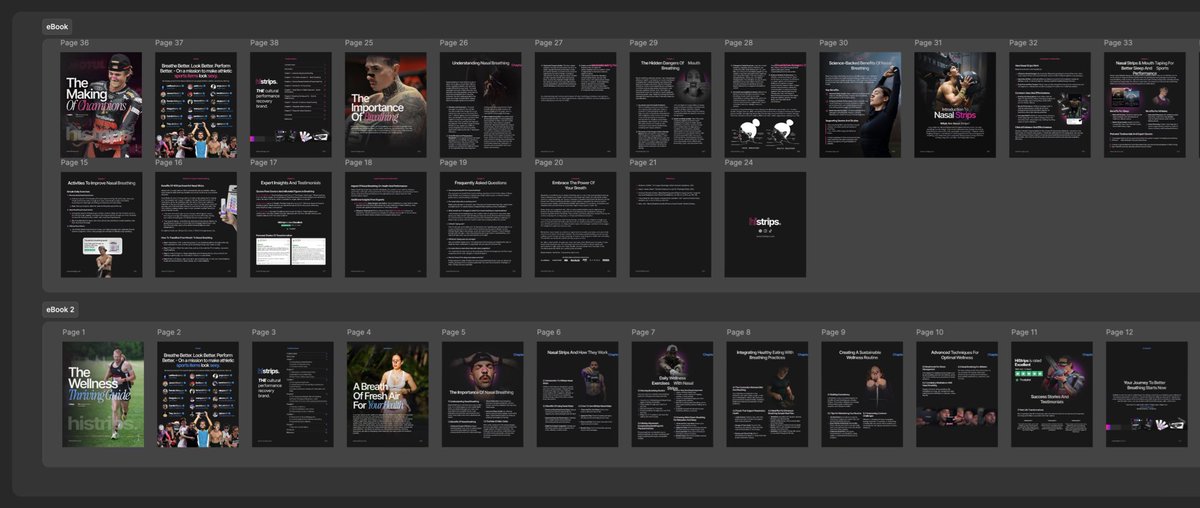
Task: Click the 'Page 8' frame label
Action: 739,332
